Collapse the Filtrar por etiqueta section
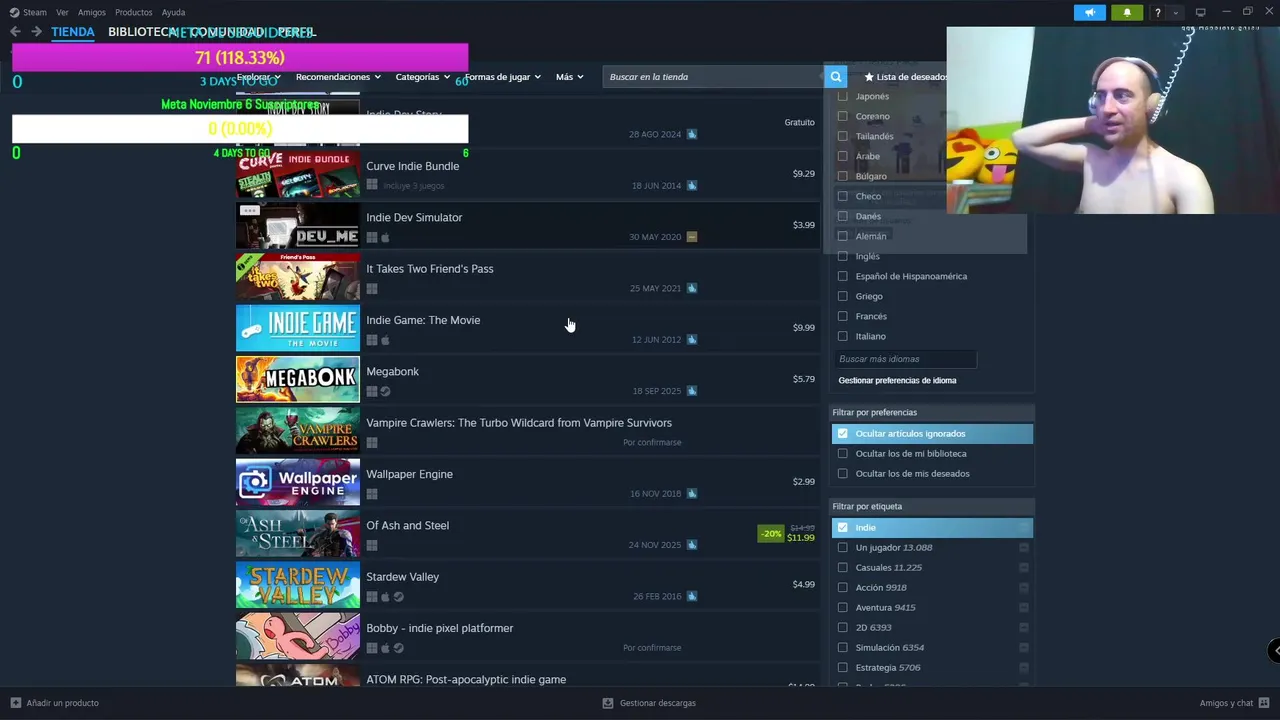 click(x=931, y=506)
